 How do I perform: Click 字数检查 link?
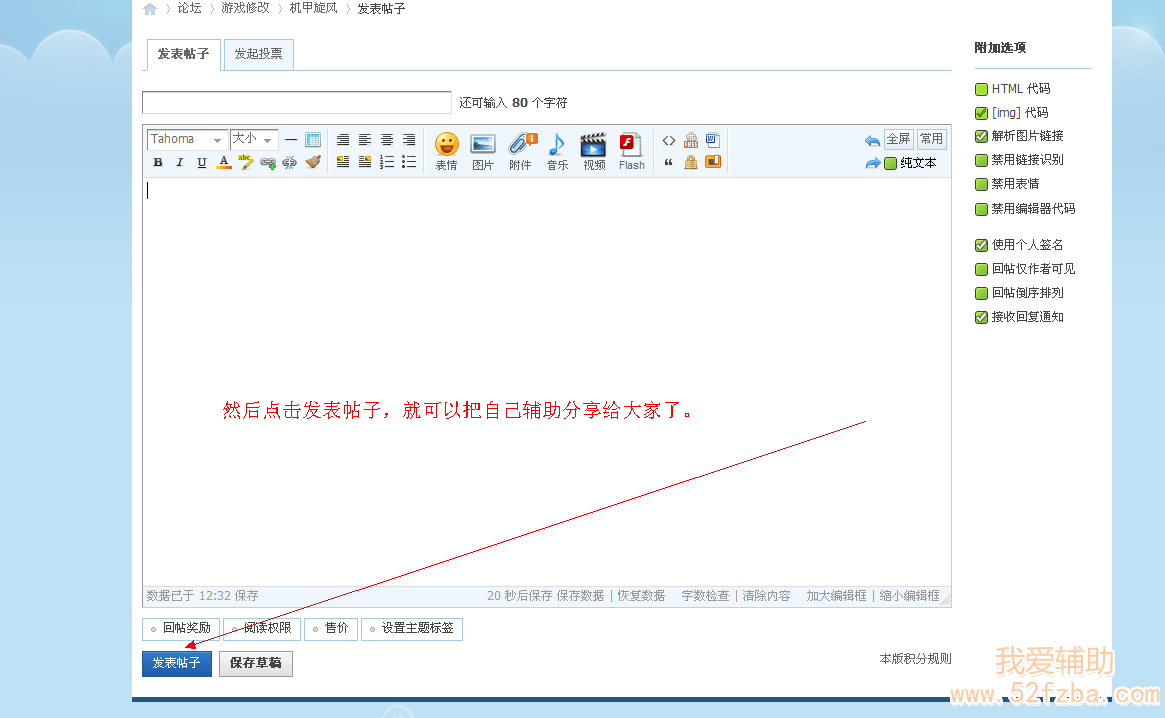pyautogui.click(x=706, y=596)
